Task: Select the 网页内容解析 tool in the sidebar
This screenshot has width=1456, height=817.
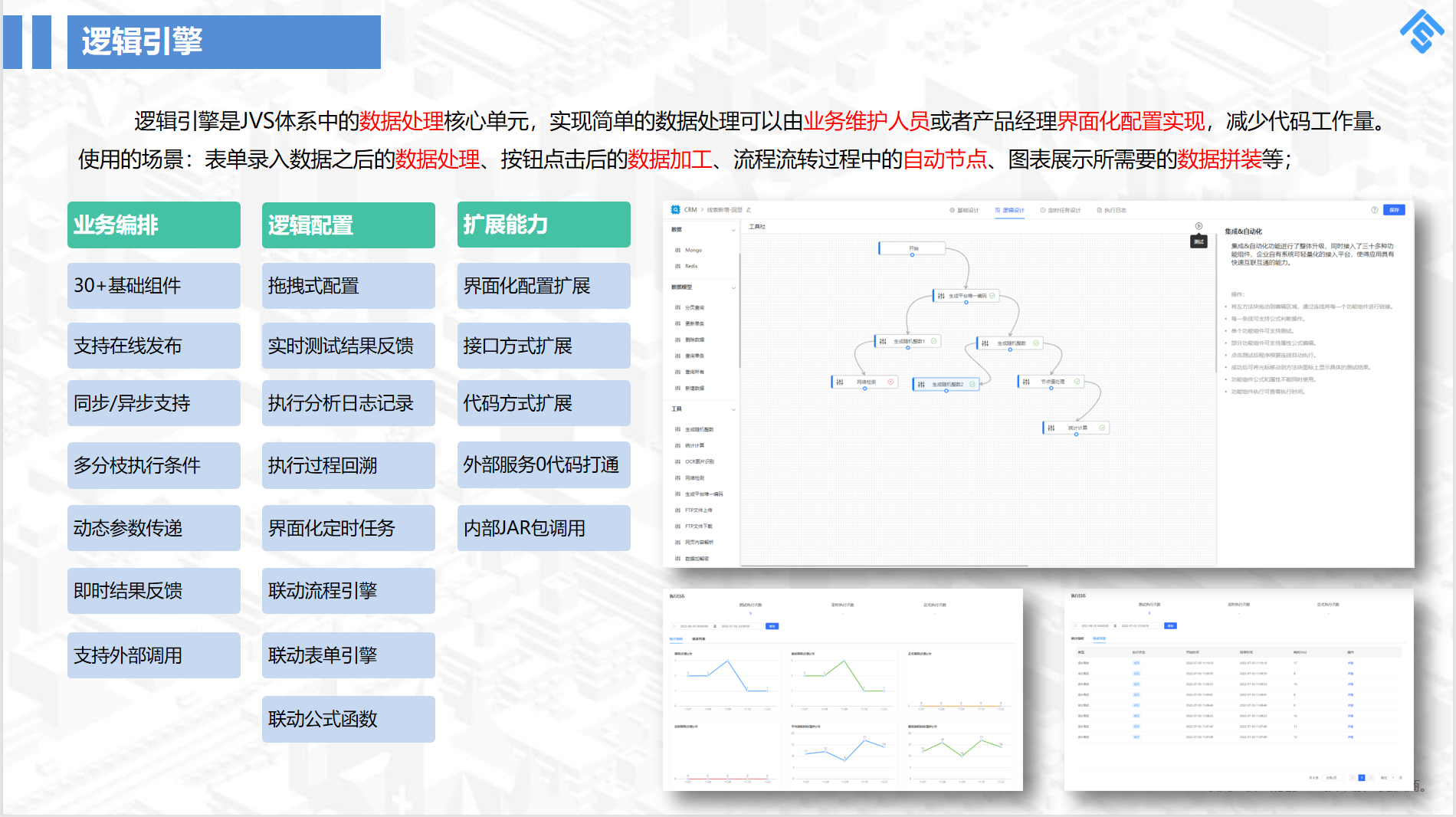Action: (x=694, y=542)
